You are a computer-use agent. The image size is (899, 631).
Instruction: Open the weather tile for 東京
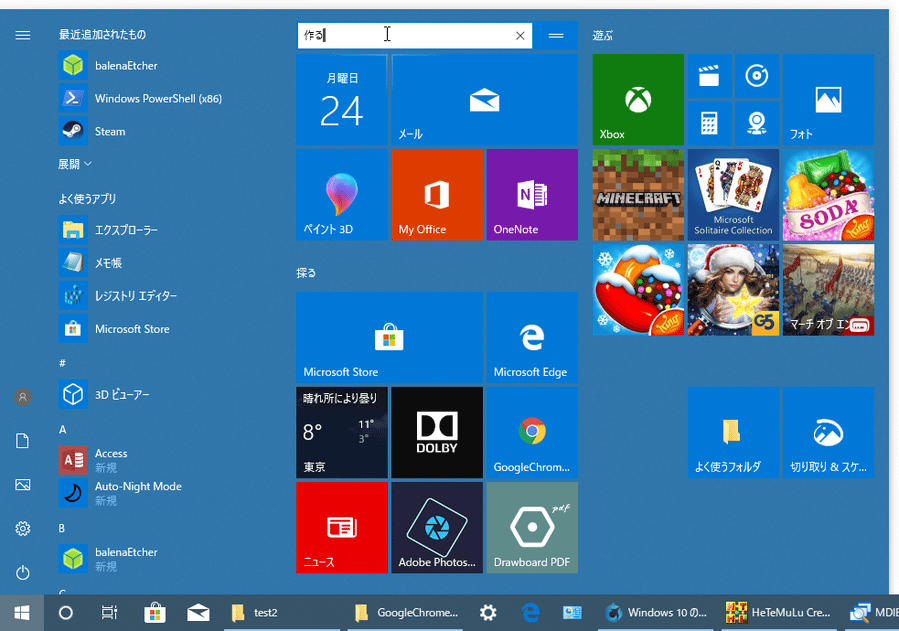click(342, 432)
